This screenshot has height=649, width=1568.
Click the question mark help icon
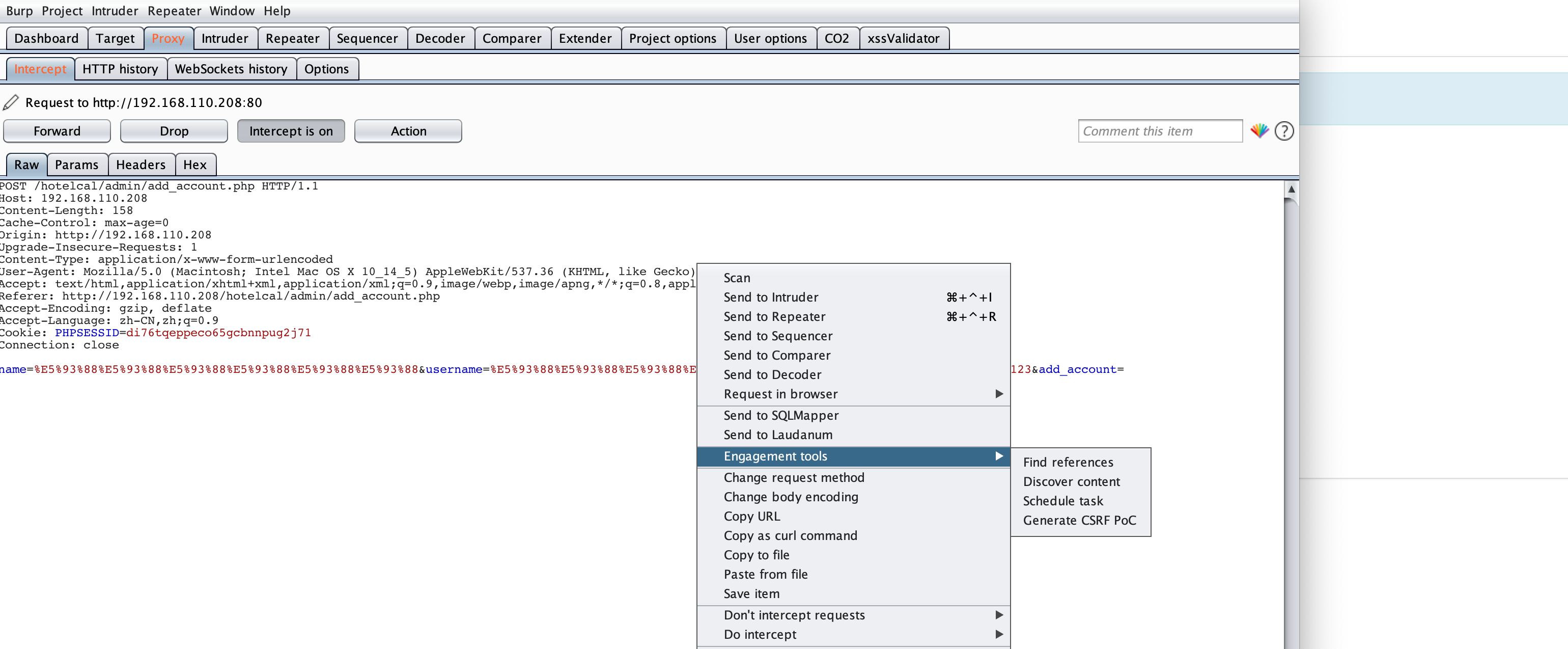tap(1284, 131)
